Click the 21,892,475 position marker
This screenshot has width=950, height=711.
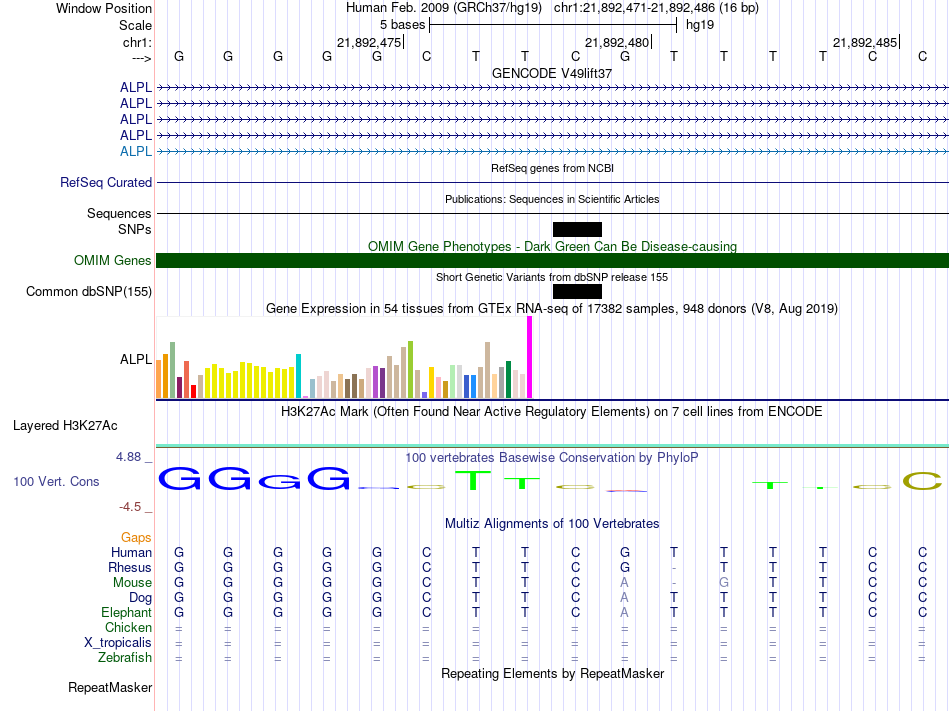point(369,42)
